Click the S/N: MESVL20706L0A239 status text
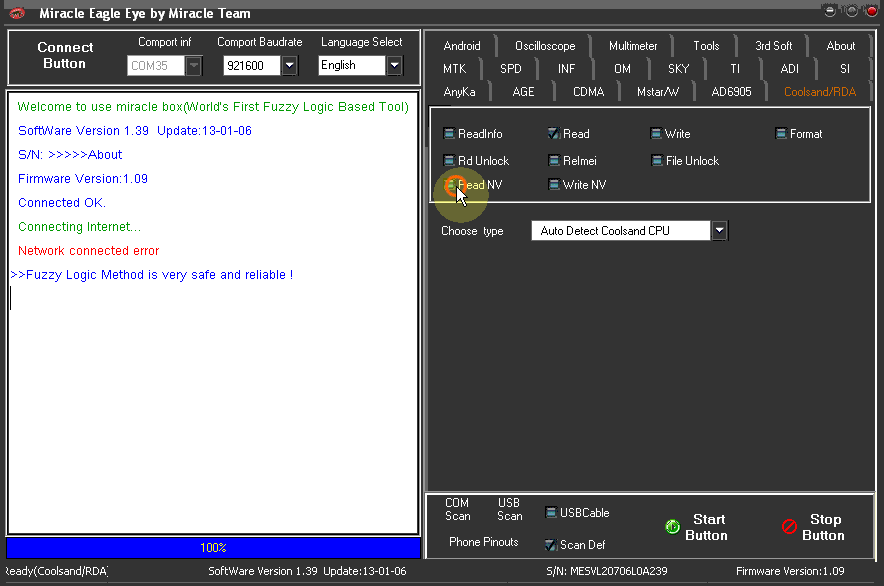Screen dimensions: 884x586 [x=607, y=571]
